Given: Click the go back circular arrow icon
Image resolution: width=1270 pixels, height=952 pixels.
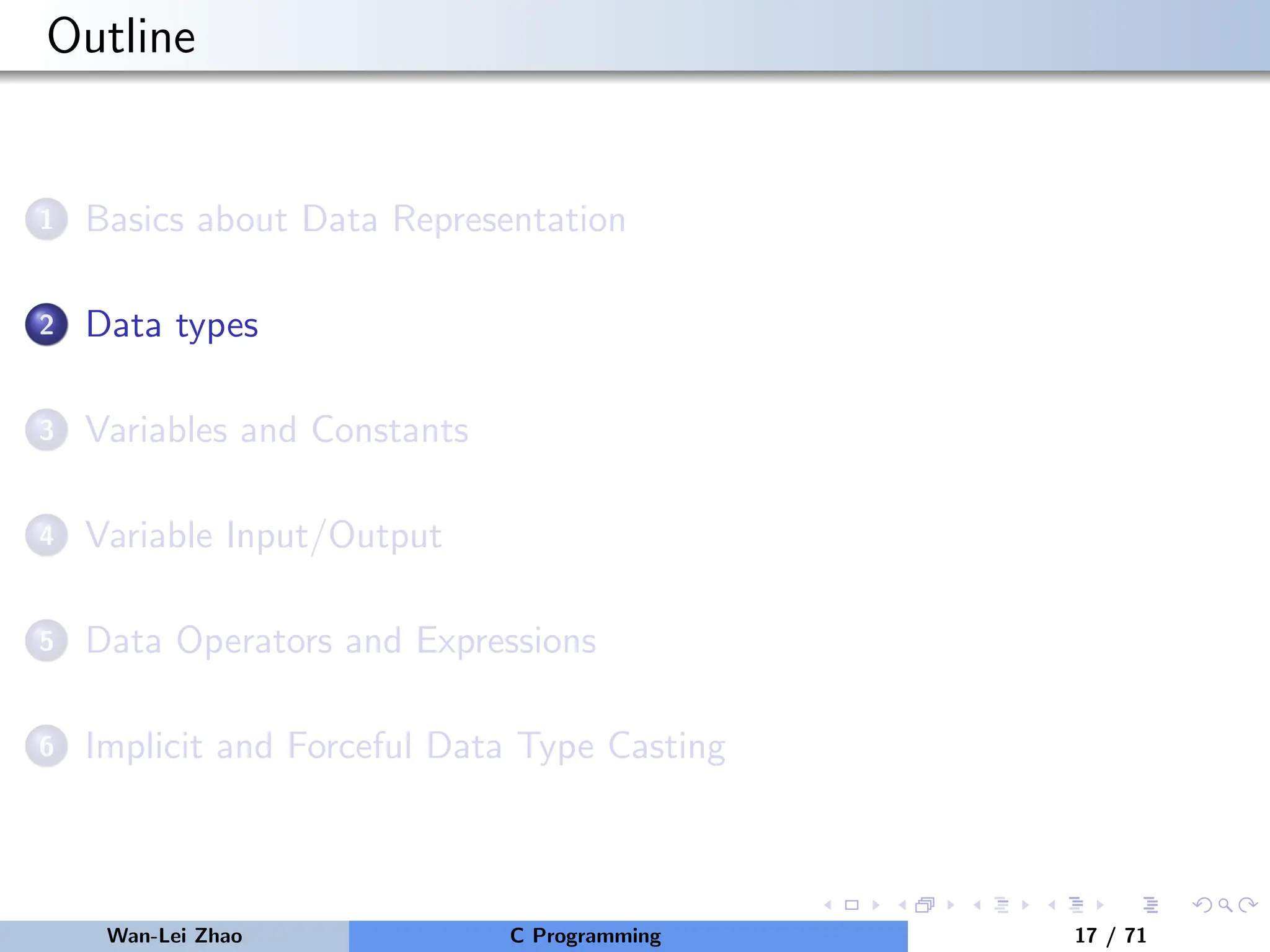Looking at the screenshot, I should pyautogui.click(x=1202, y=905).
